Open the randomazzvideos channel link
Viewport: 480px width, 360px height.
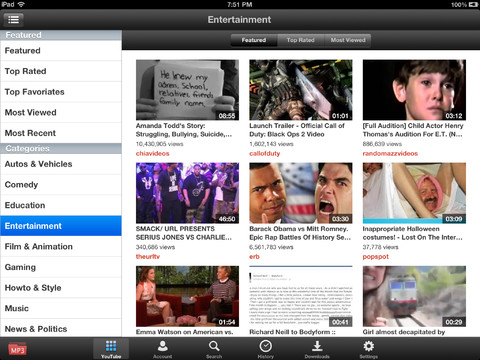pos(390,153)
